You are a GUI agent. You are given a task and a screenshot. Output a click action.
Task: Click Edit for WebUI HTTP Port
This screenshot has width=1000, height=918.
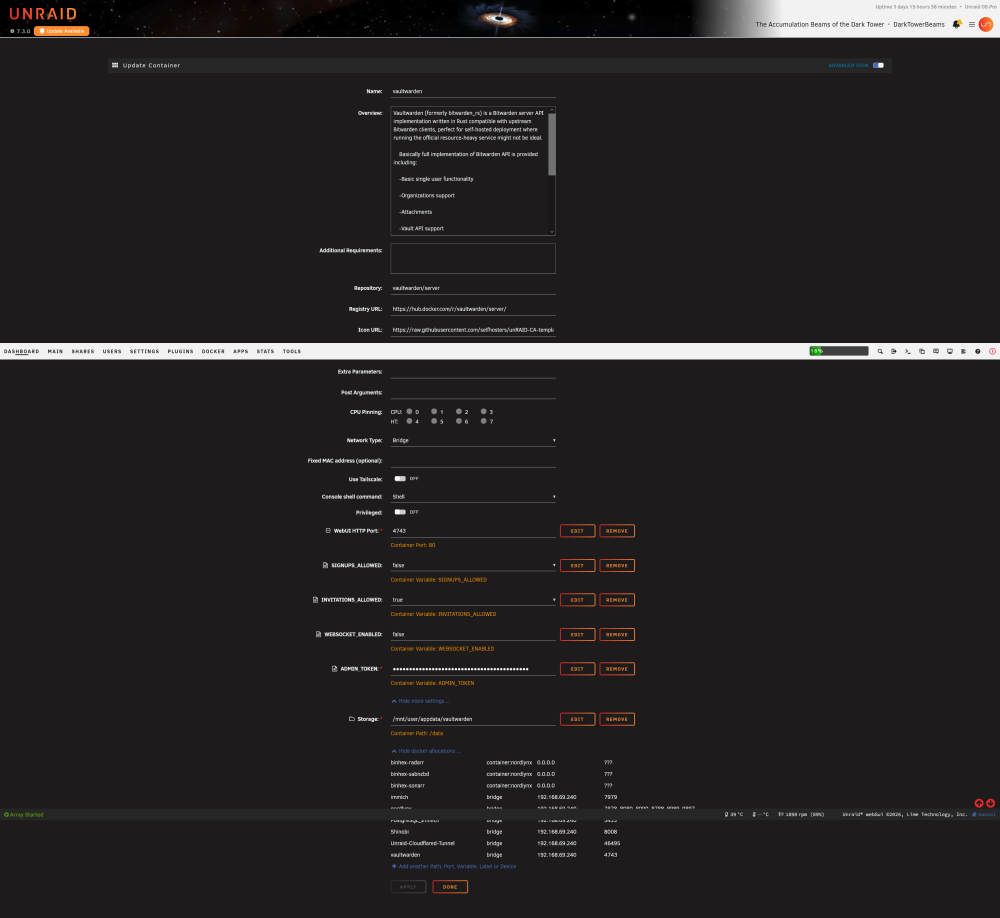(x=577, y=531)
